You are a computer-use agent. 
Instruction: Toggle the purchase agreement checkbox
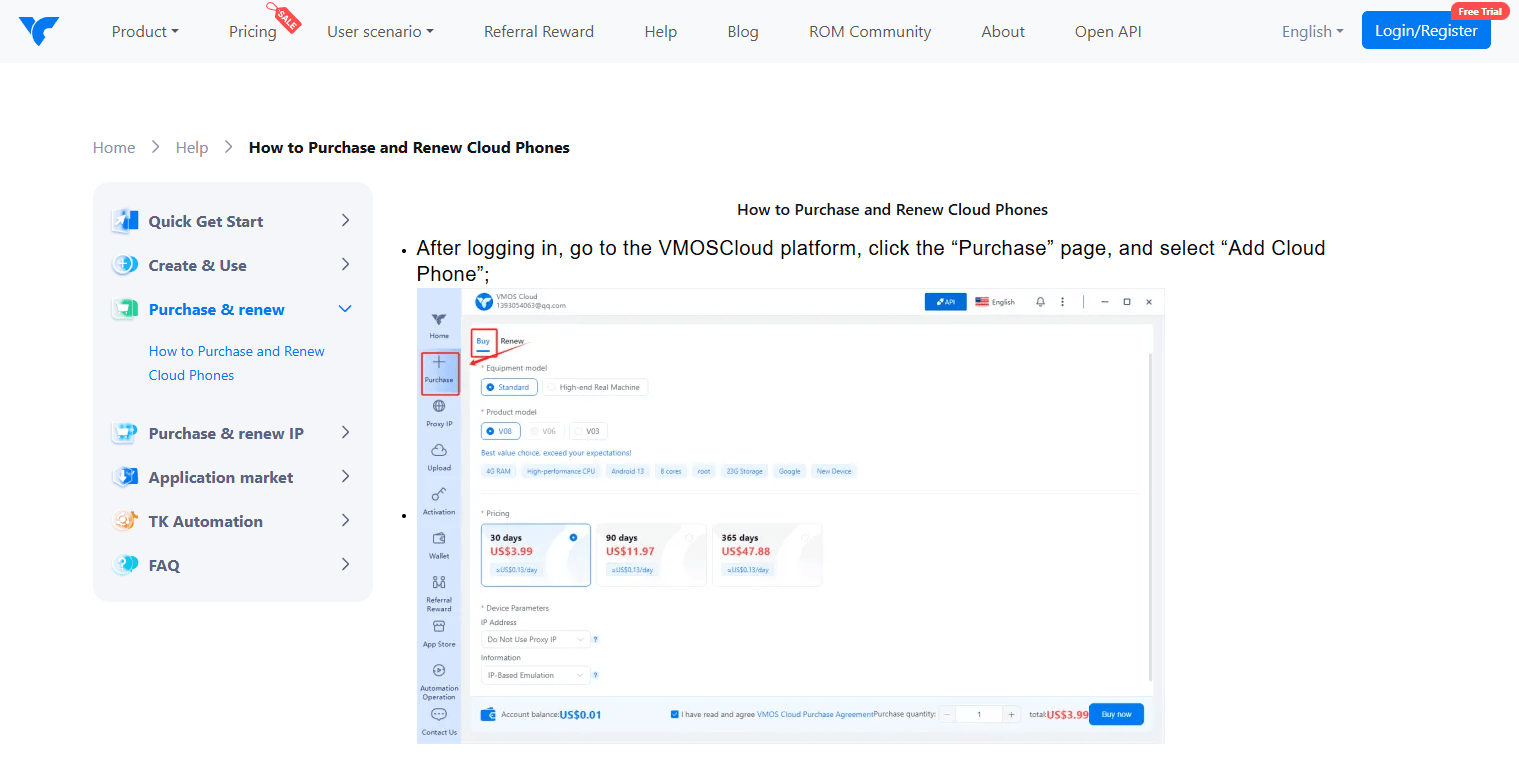coord(675,714)
